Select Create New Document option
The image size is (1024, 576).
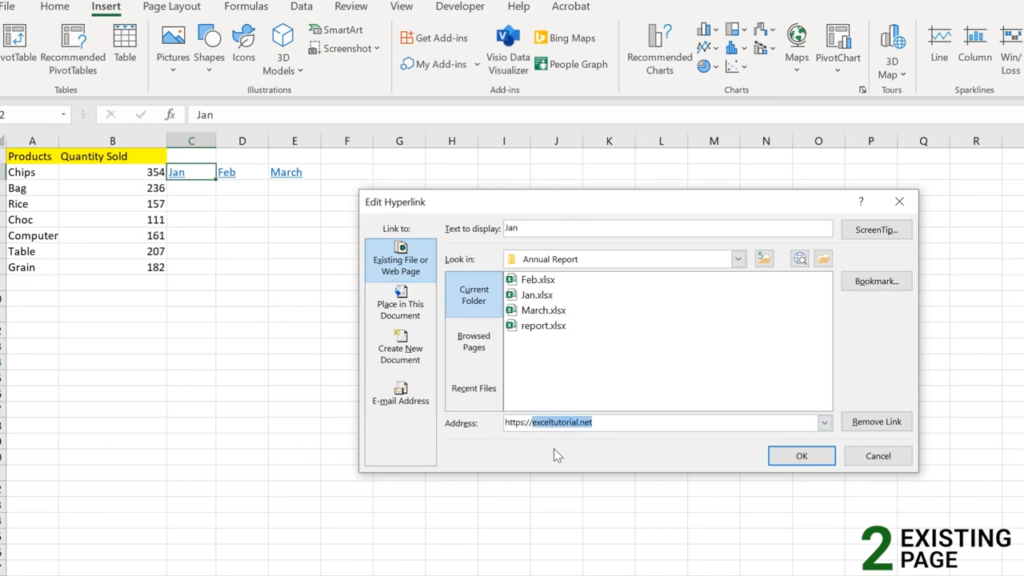[x=400, y=349]
